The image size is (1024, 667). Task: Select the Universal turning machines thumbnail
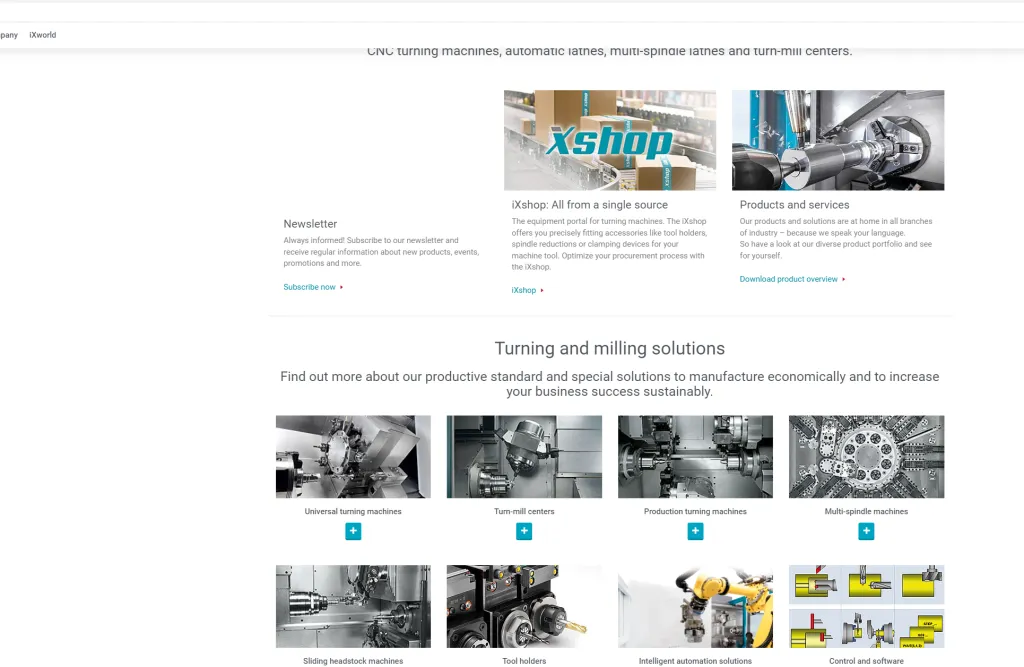pyautogui.click(x=353, y=457)
